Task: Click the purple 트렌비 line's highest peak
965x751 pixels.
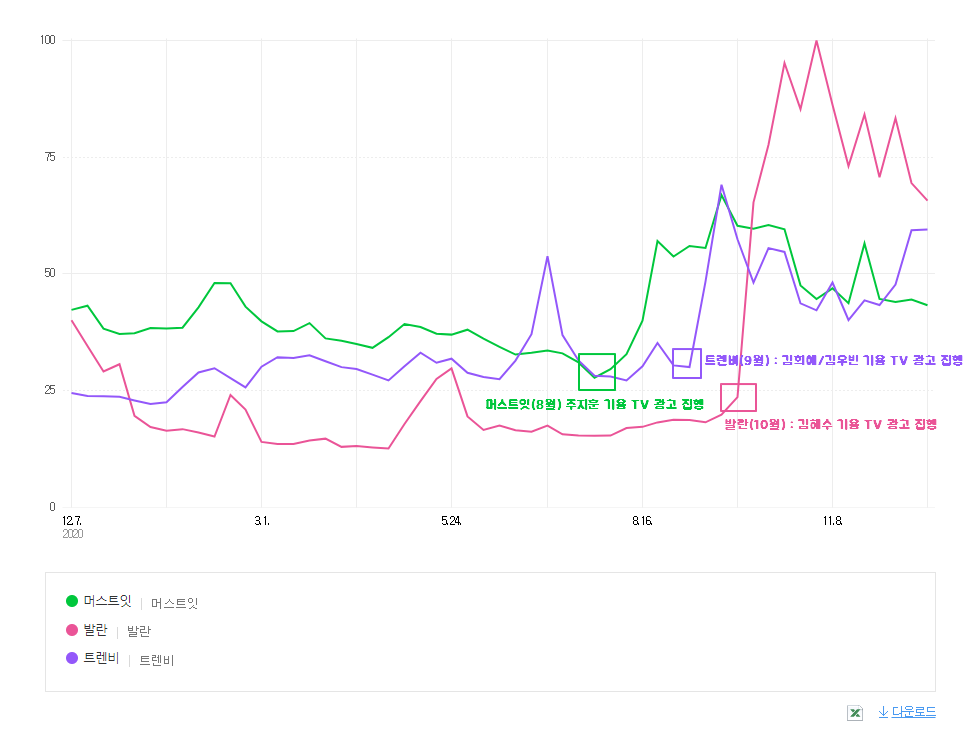Action: [721, 185]
